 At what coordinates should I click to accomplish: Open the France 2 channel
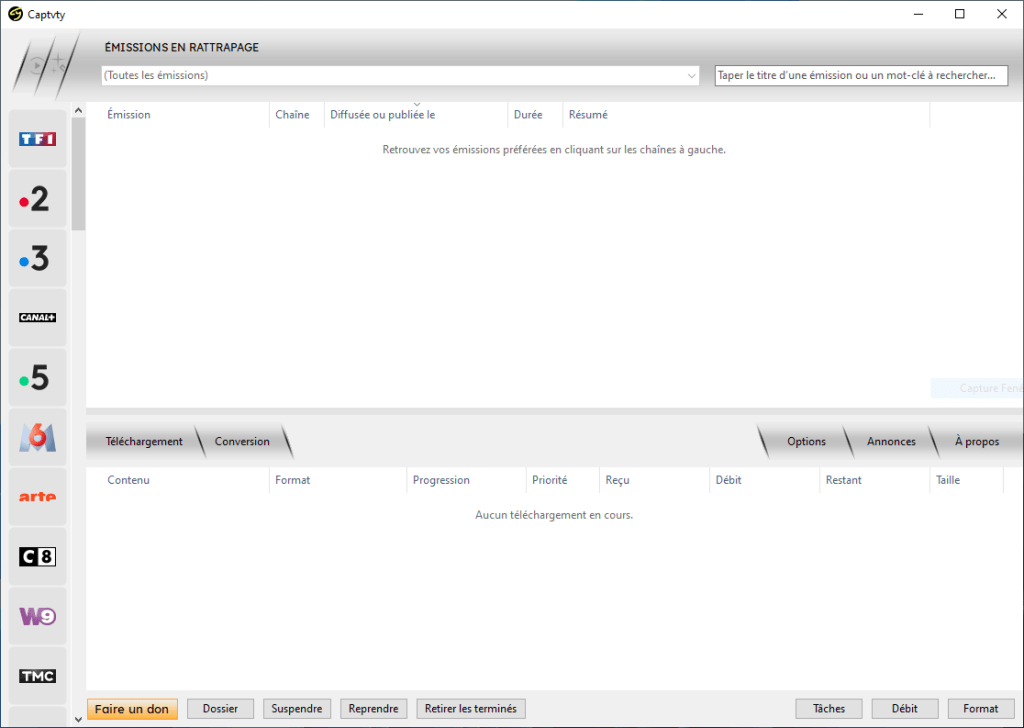(38, 198)
